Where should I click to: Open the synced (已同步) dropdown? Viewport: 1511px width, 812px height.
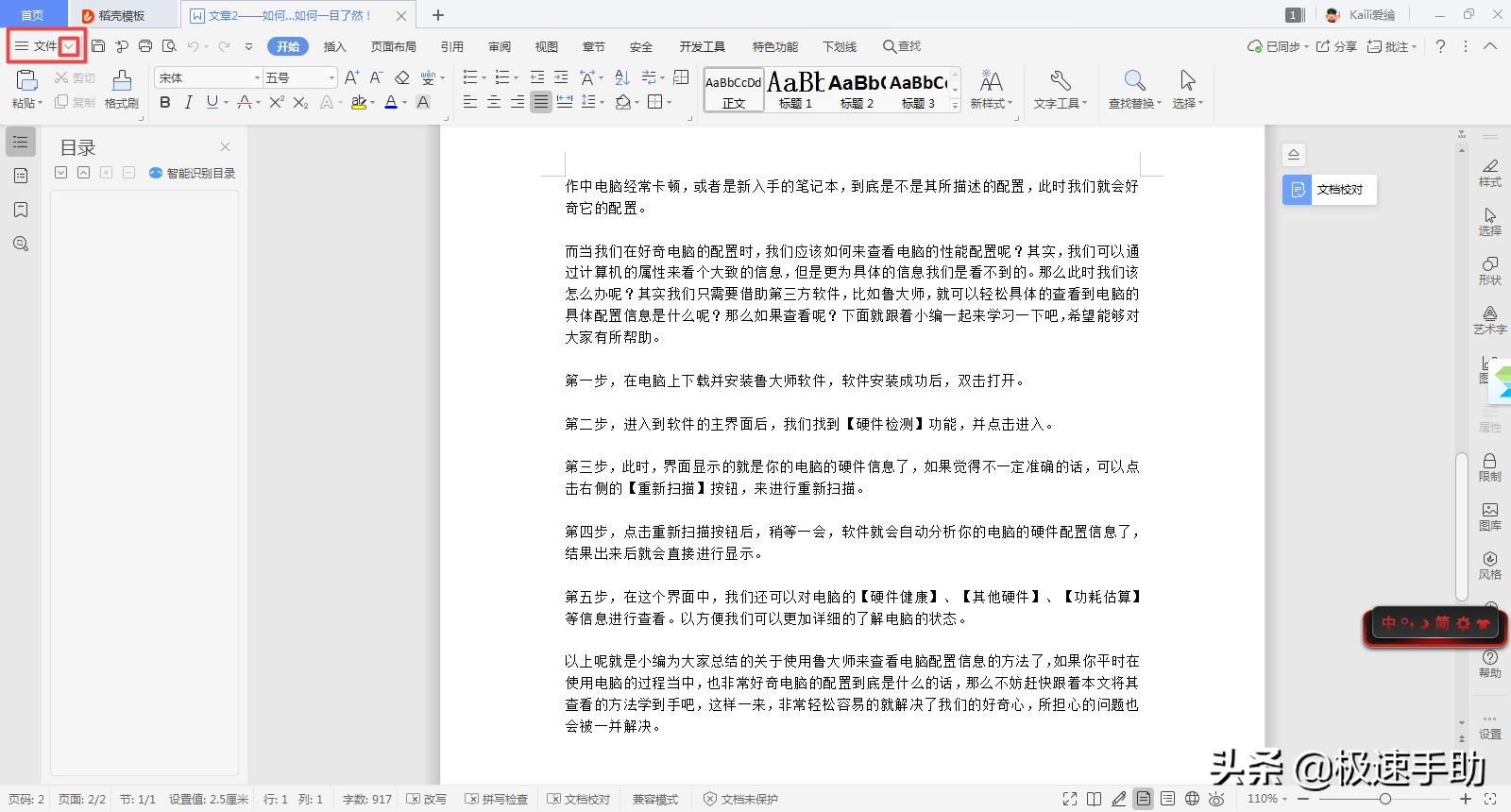(1278, 46)
